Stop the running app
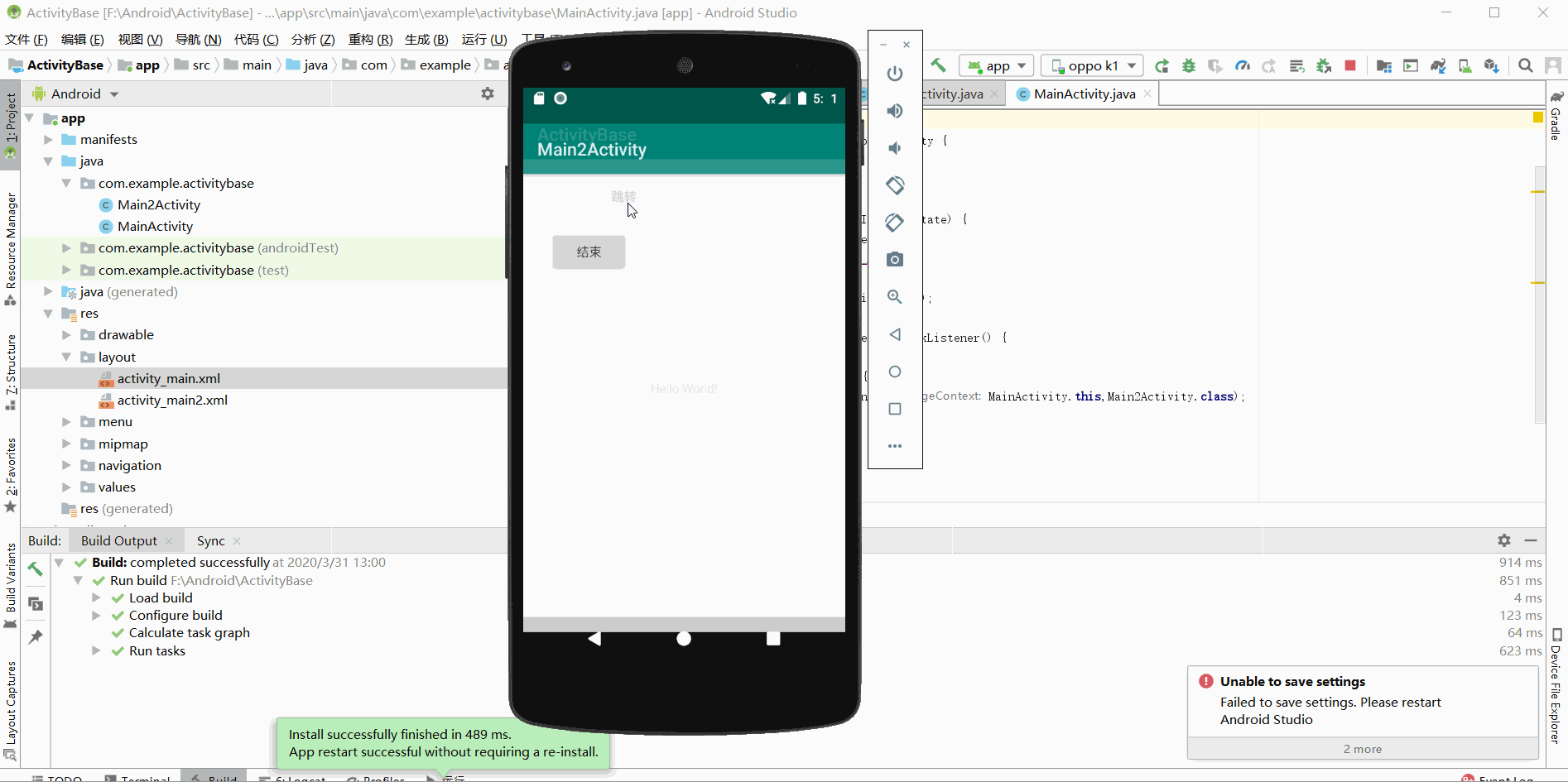The height and width of the screenshot is (782, 1568). (x=1350, y=65)
